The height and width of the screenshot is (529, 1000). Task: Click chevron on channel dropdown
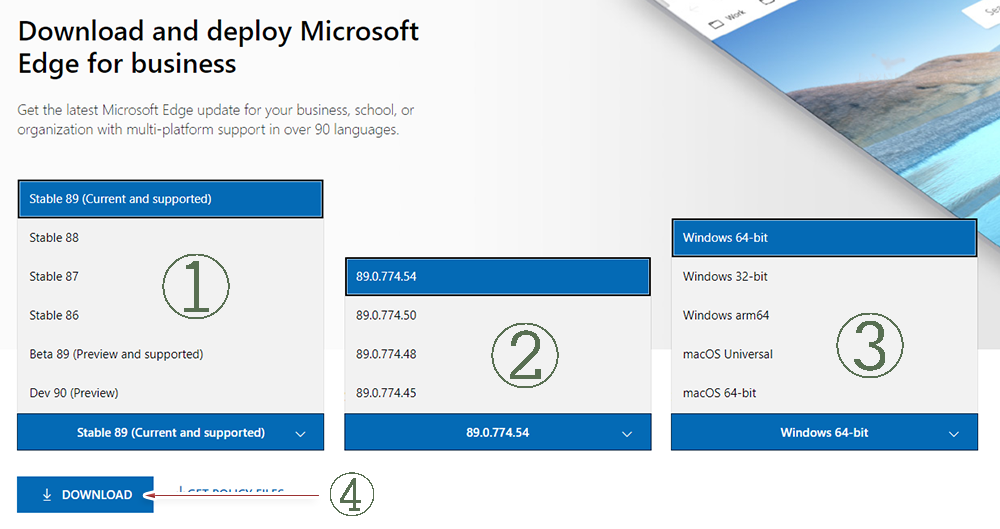click(300, 434)
